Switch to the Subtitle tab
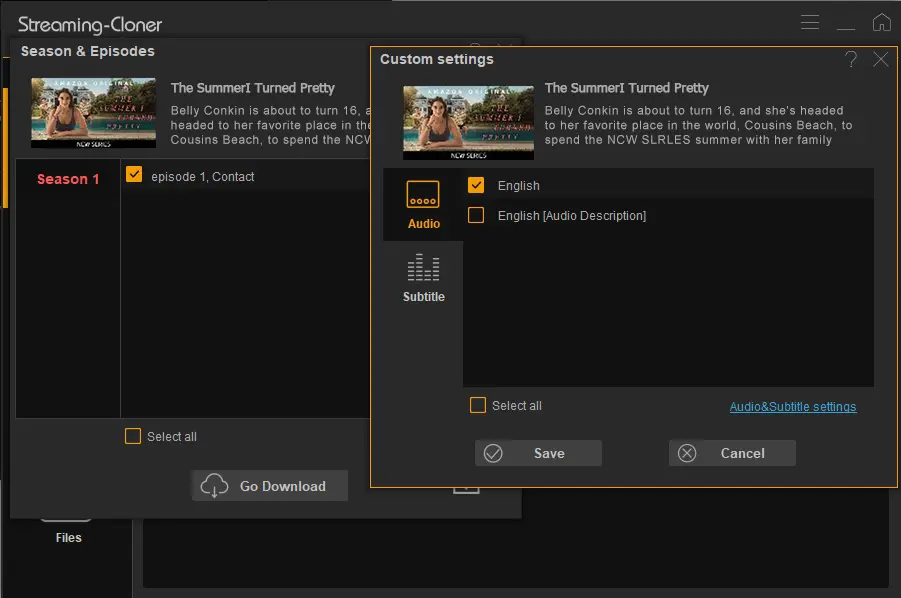Viewport: 901px width, 598px height. coord(423,278)
